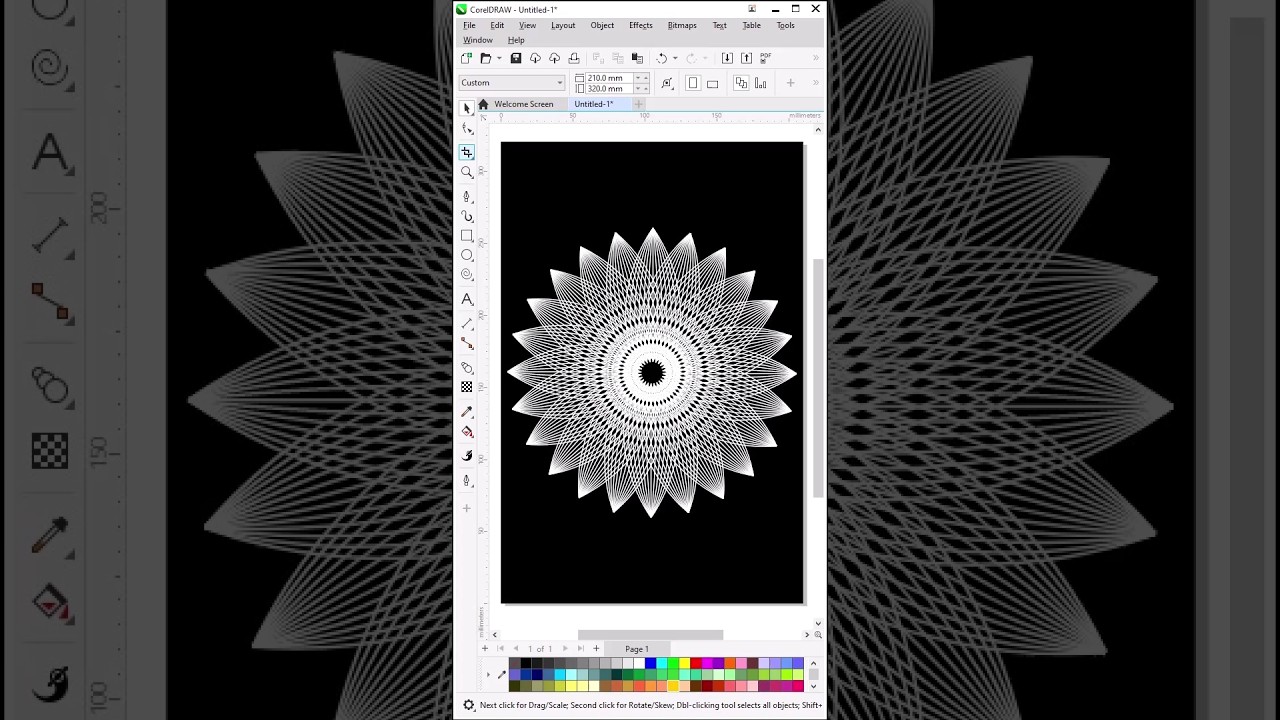
Task: Select the Transparency checkerboard tool
Action: [x=466, y=387]
